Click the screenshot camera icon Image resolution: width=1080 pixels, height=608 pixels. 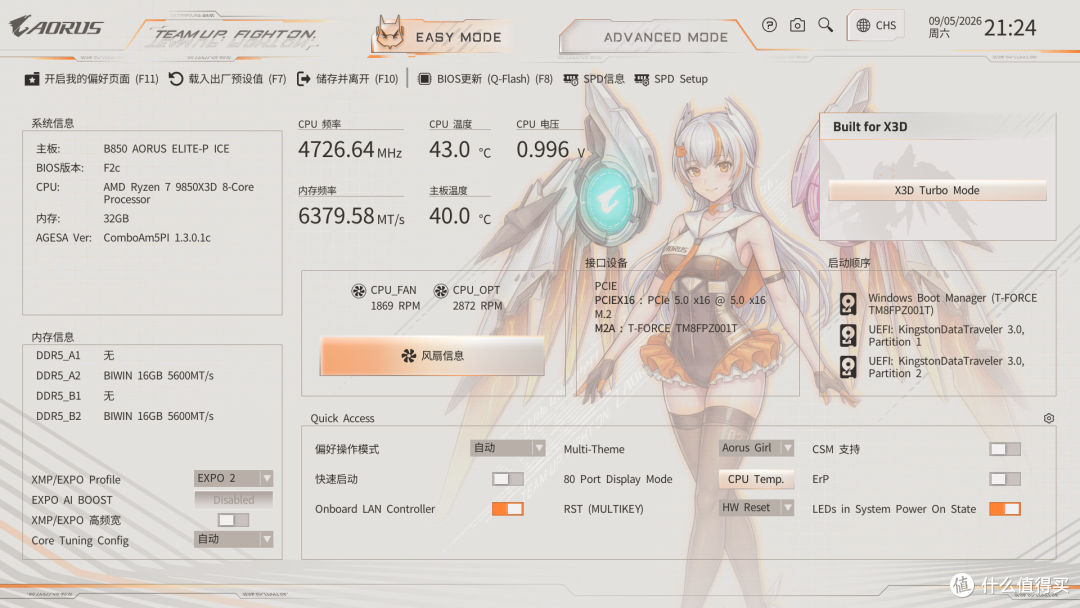797,25
